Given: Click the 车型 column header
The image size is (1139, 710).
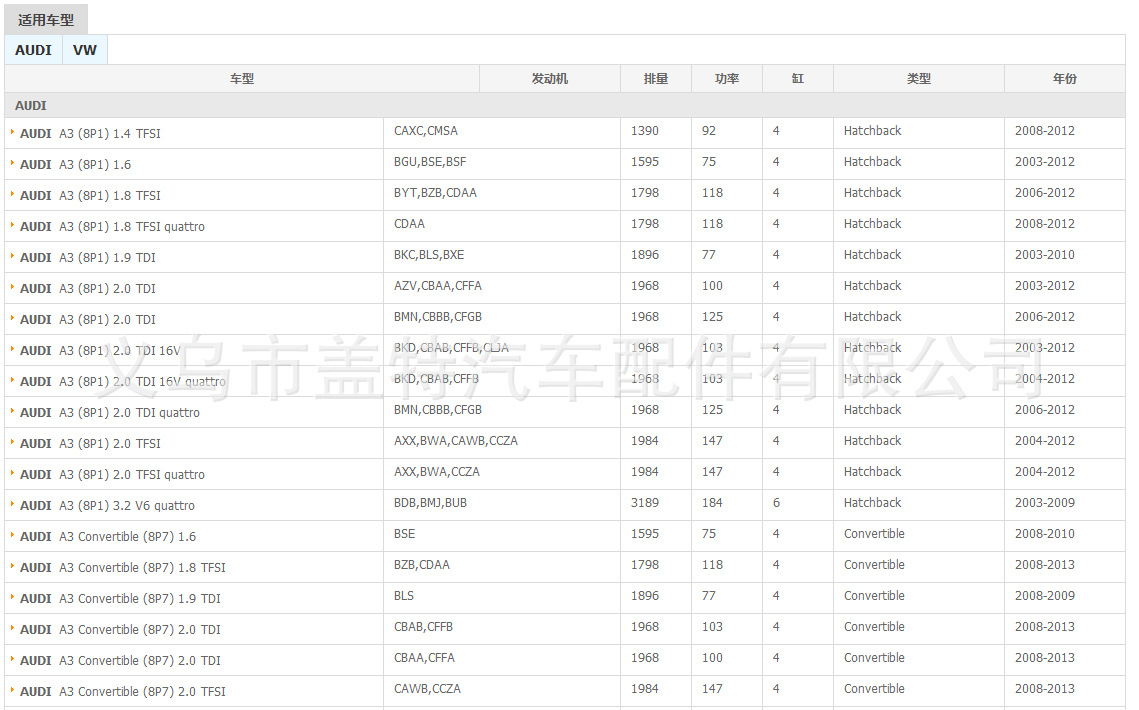Looking at the screenshot, I should (x=242, y=78).
